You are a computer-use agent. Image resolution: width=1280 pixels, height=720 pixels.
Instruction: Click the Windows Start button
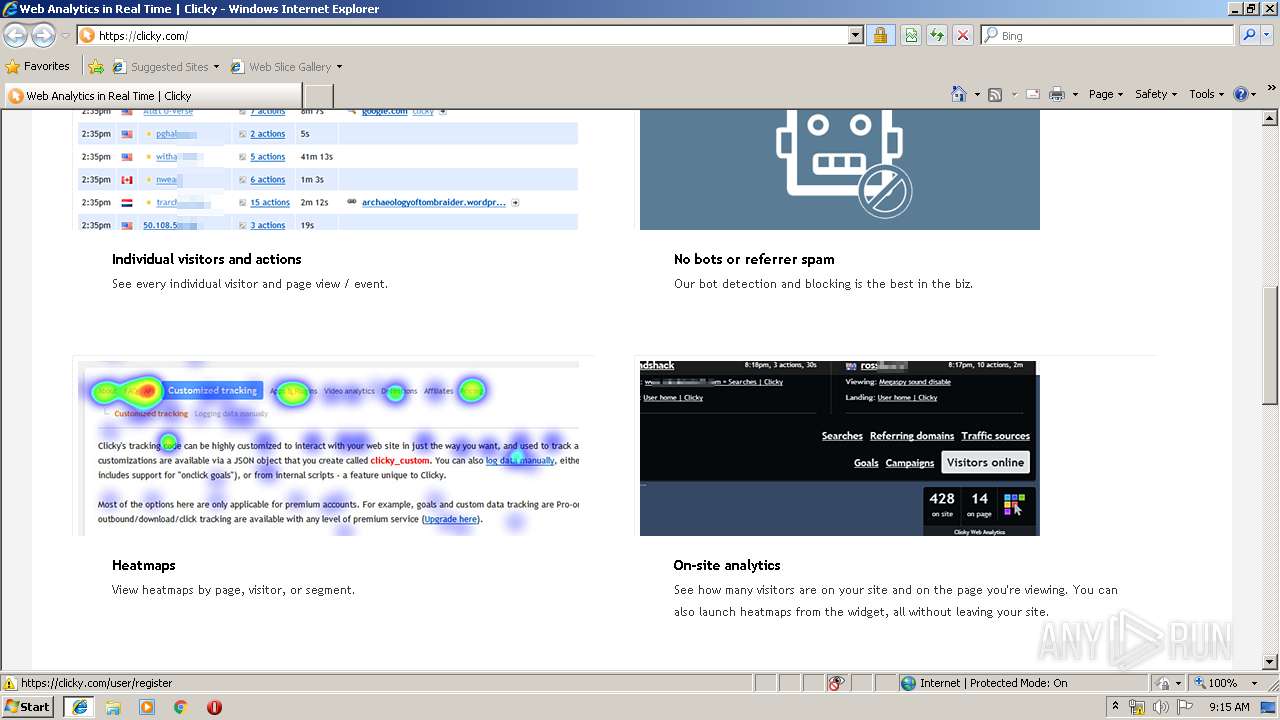28,706
